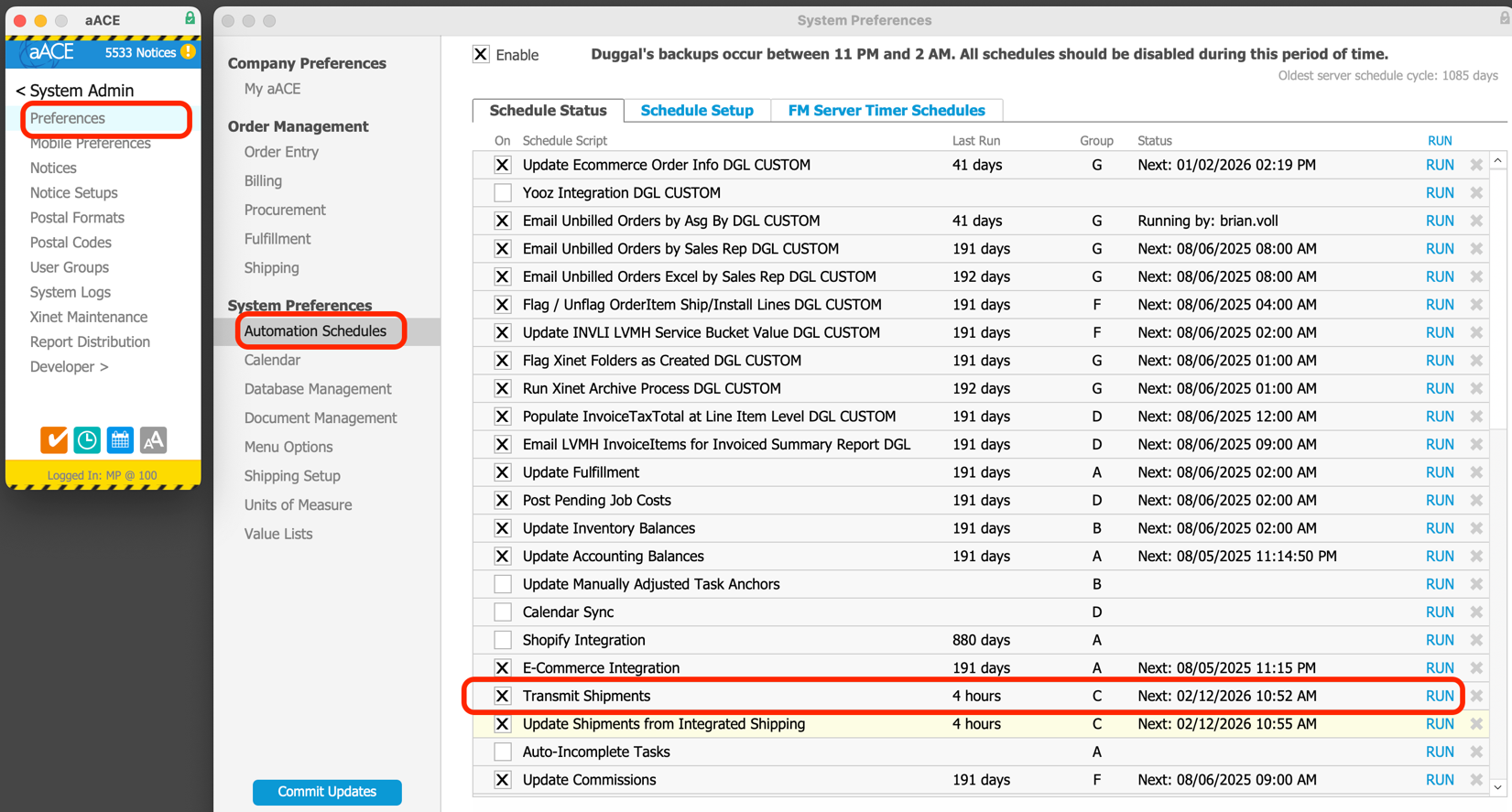Toggle the Enable checkbox
Viewport: 1512px width, 812px height.
tap(481, 54)
